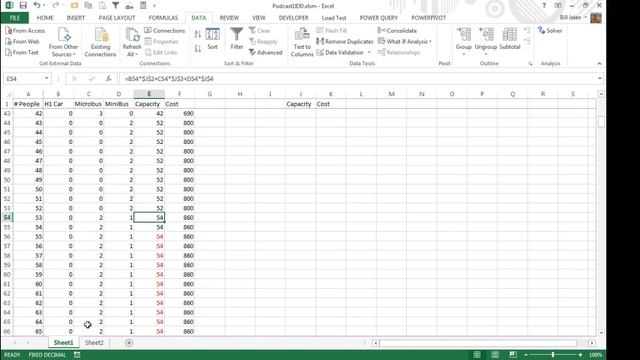Viewport: 640px width, 360px height.
Task: Expand the What-If Analysis menu
Action: 404,42
